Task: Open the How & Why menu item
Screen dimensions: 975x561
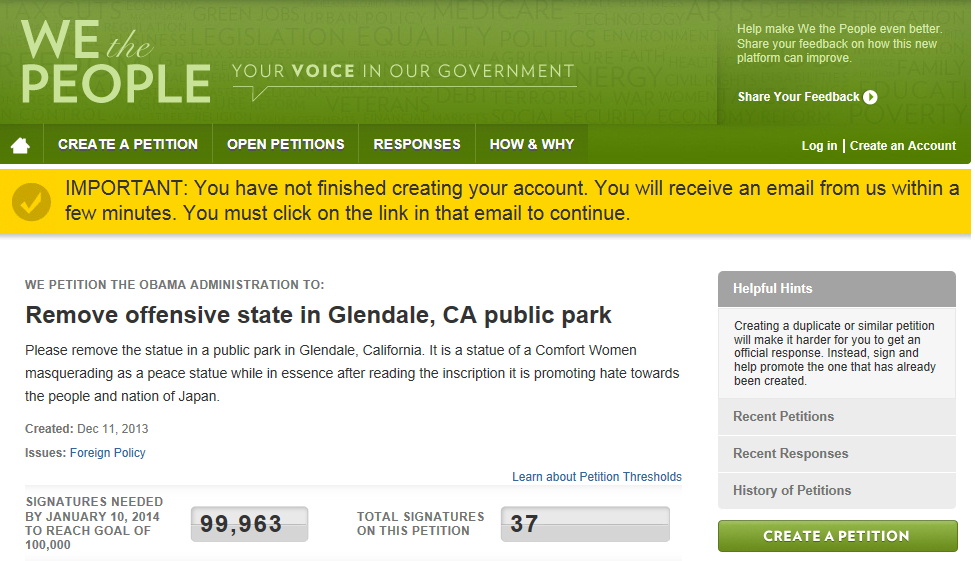Action: 532,144
